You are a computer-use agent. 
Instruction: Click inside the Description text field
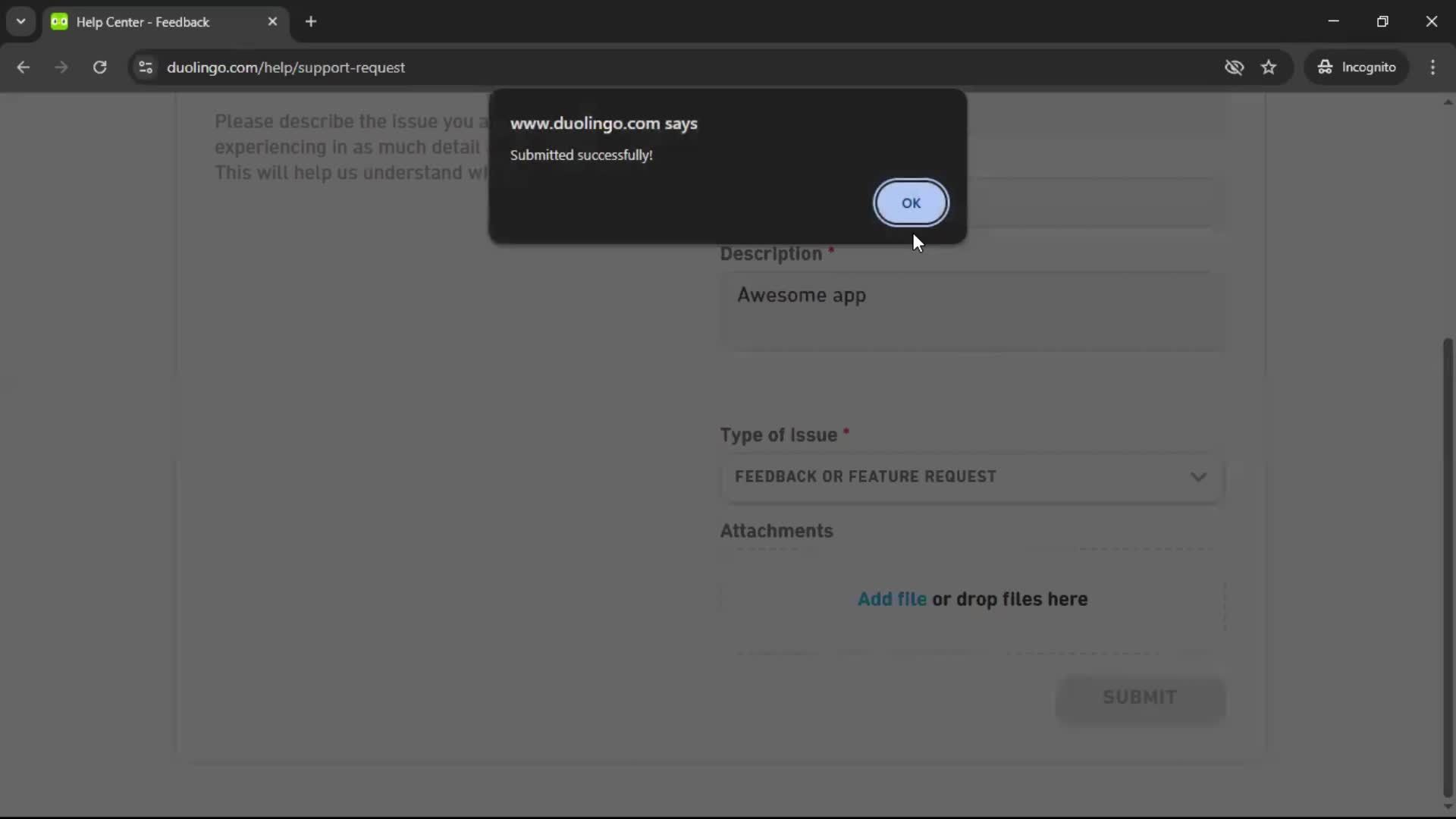971,311
